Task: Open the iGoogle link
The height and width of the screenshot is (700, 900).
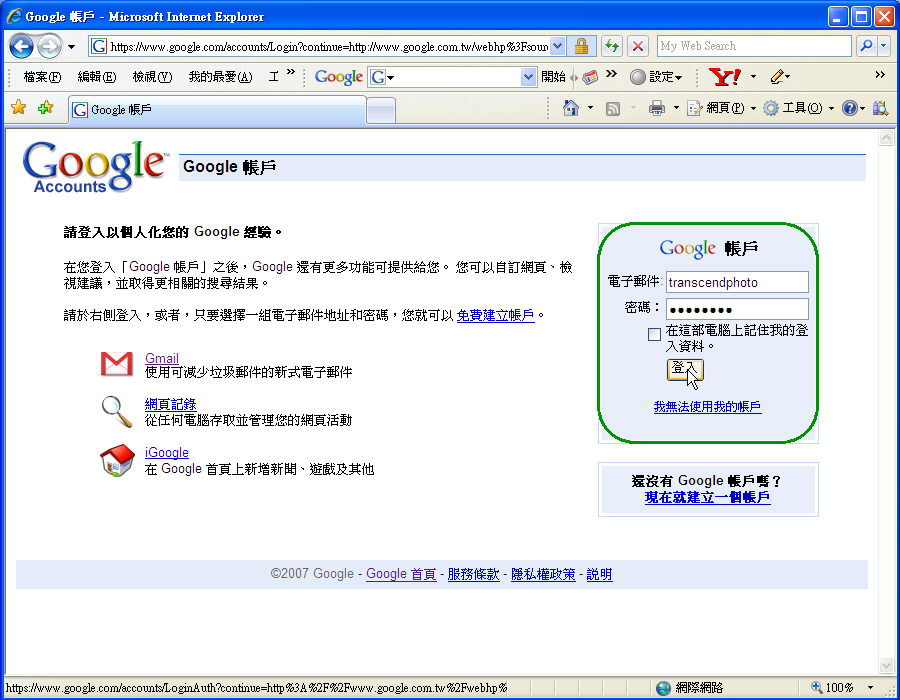Action: tap(166, 452)
